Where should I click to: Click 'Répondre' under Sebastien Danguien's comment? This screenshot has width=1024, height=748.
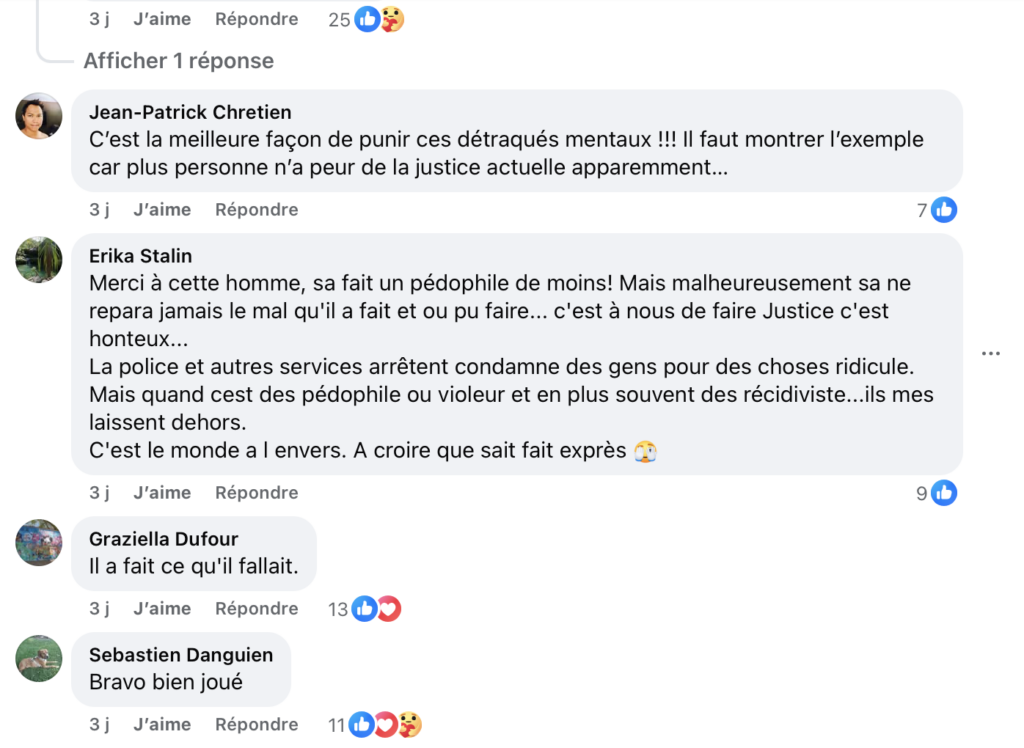click(x=256, y=724)
